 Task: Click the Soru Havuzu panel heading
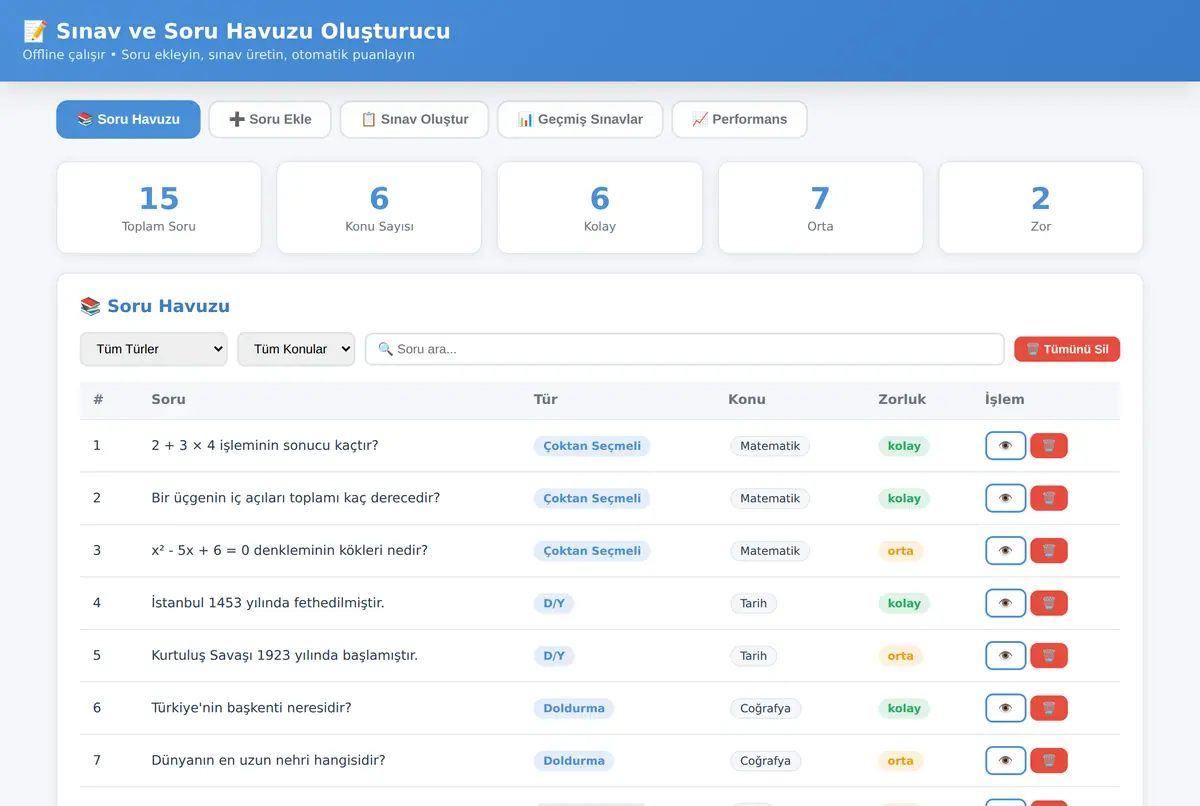click(155, 306)
